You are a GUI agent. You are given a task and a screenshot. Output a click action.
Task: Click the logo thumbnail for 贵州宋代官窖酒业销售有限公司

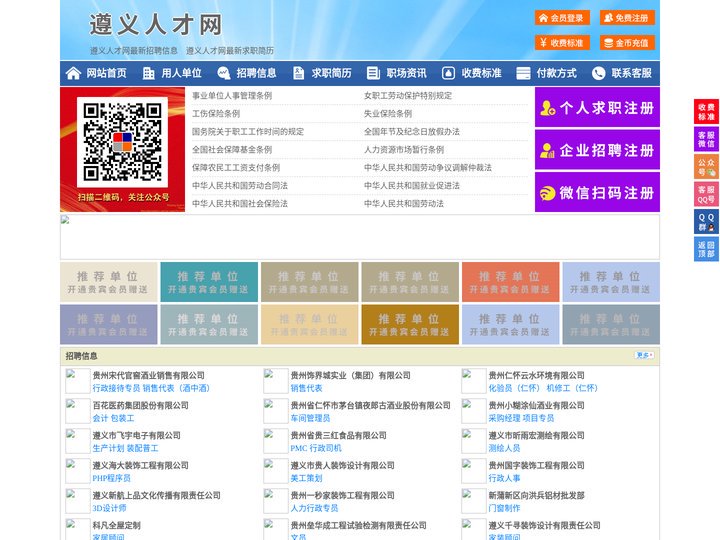pos(77,381)
